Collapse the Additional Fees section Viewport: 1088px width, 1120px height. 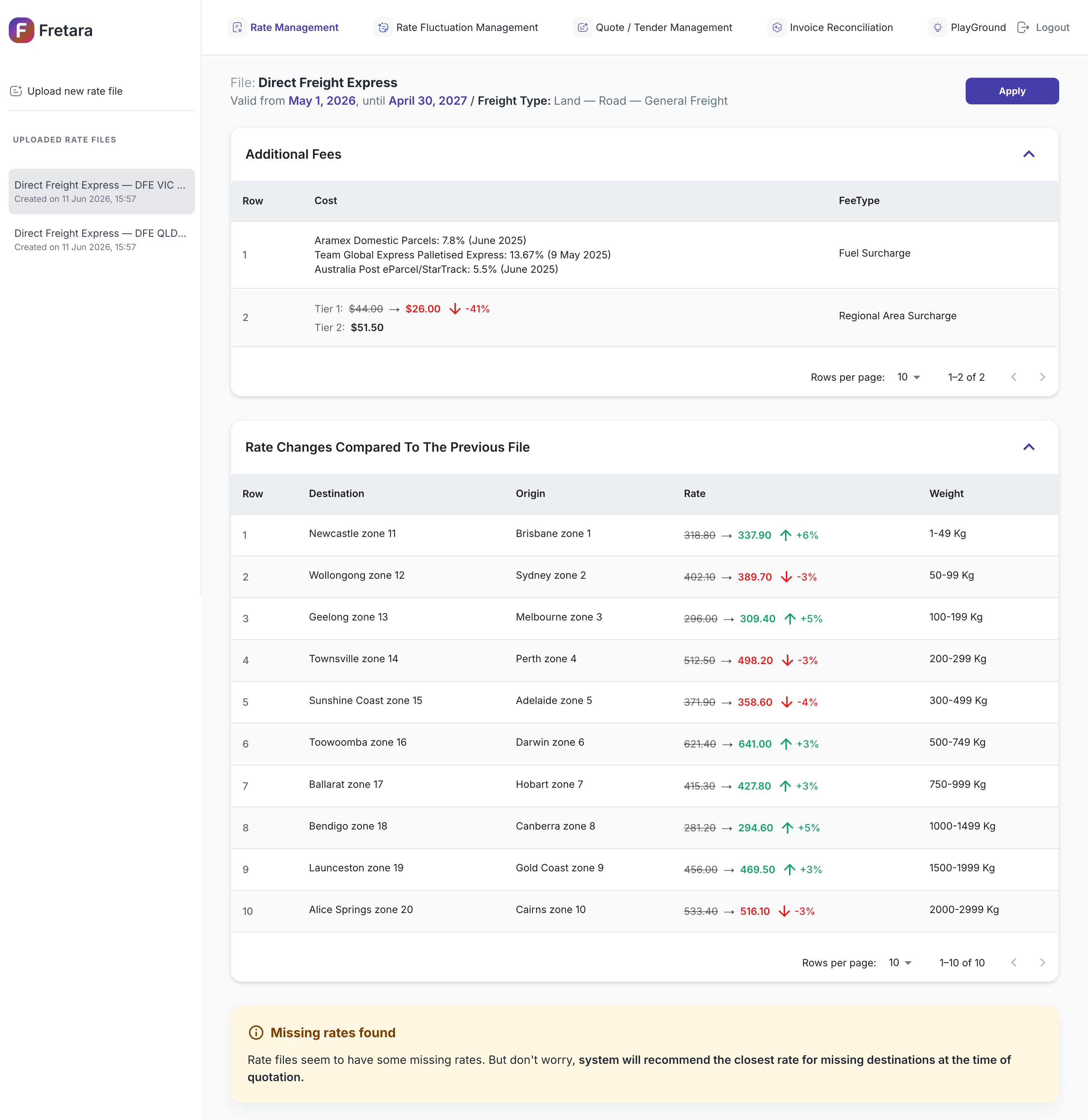click(x=1029, y=154)
